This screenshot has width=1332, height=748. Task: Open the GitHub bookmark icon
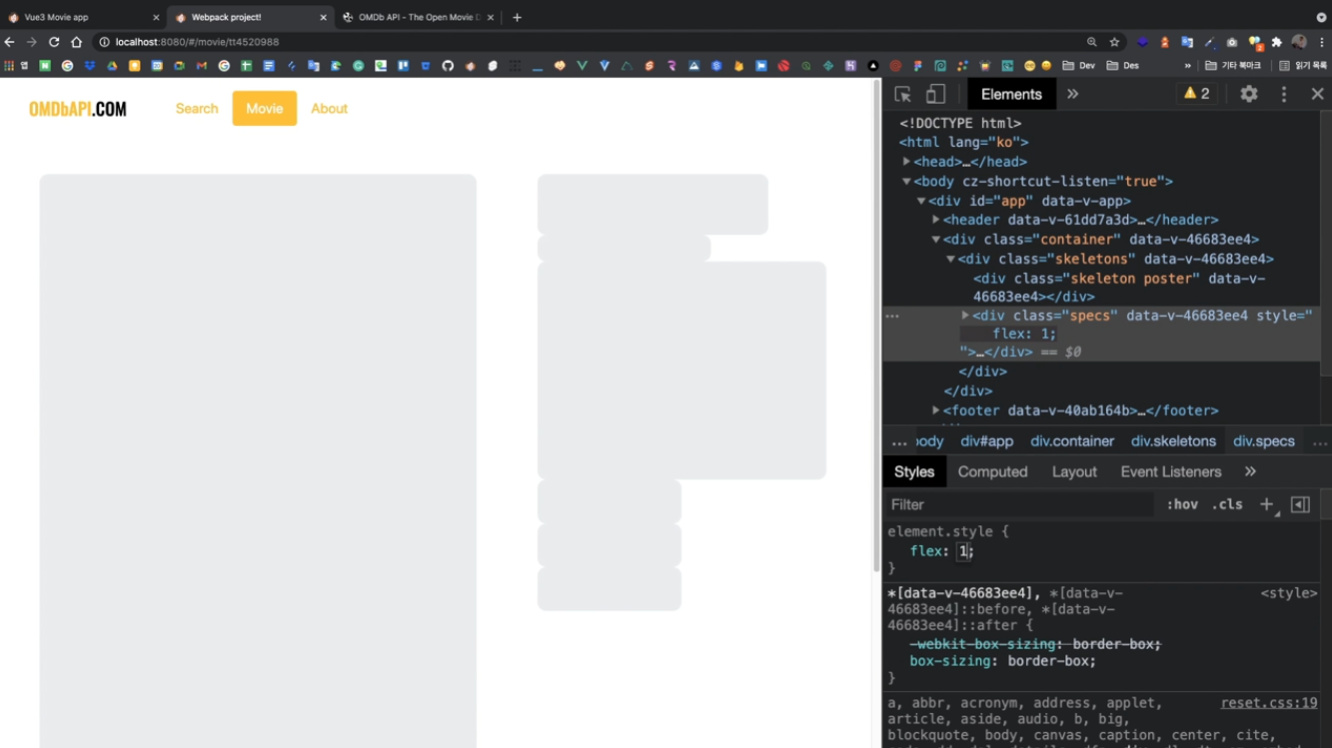tap(447, 66)
